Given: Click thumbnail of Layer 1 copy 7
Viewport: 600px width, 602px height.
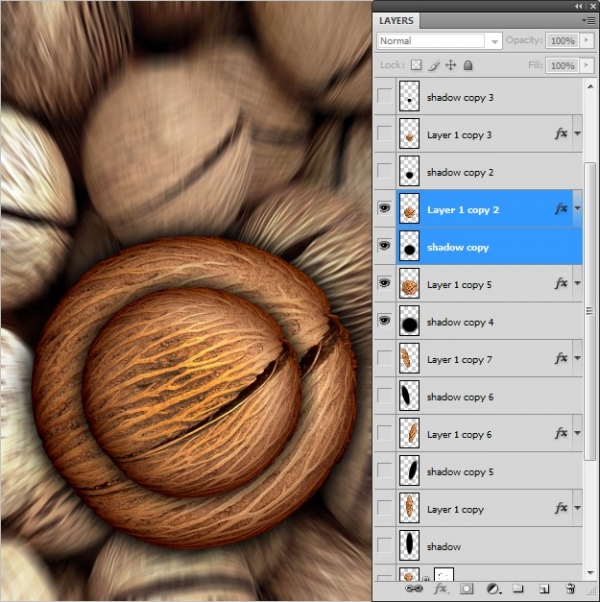Looking at the screenshot, I should coord(409,358).
